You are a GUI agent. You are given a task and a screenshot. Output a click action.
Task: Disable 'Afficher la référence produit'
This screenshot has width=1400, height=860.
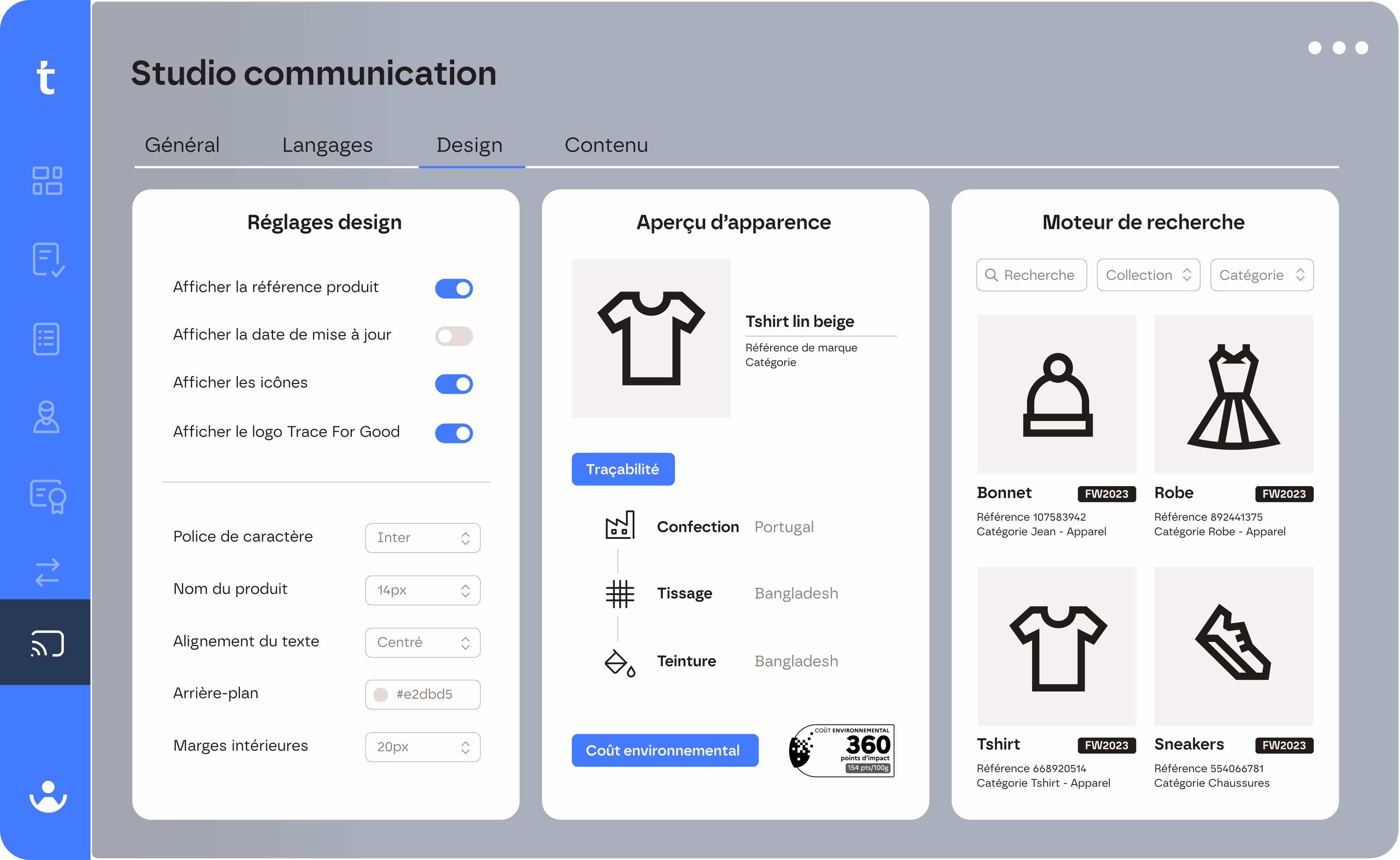tap(454, 288)
